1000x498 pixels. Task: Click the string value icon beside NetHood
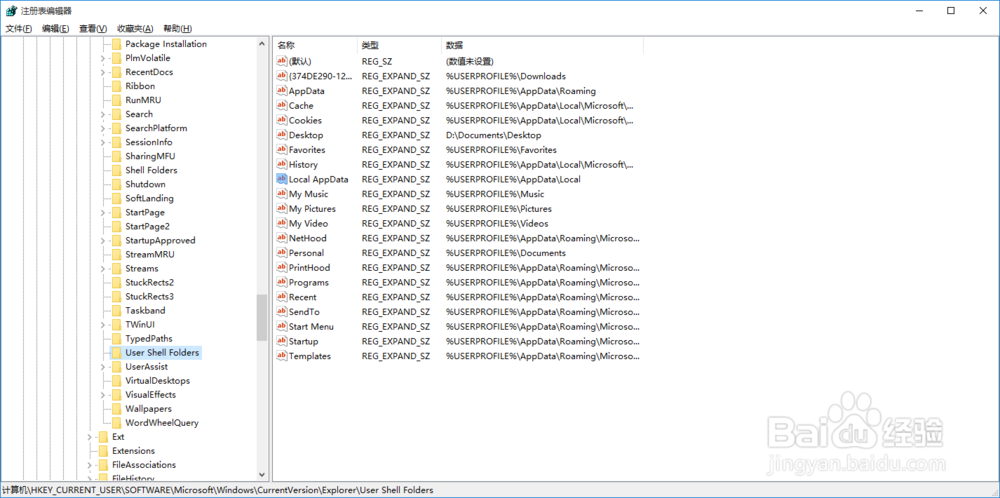tap(282, 238)
